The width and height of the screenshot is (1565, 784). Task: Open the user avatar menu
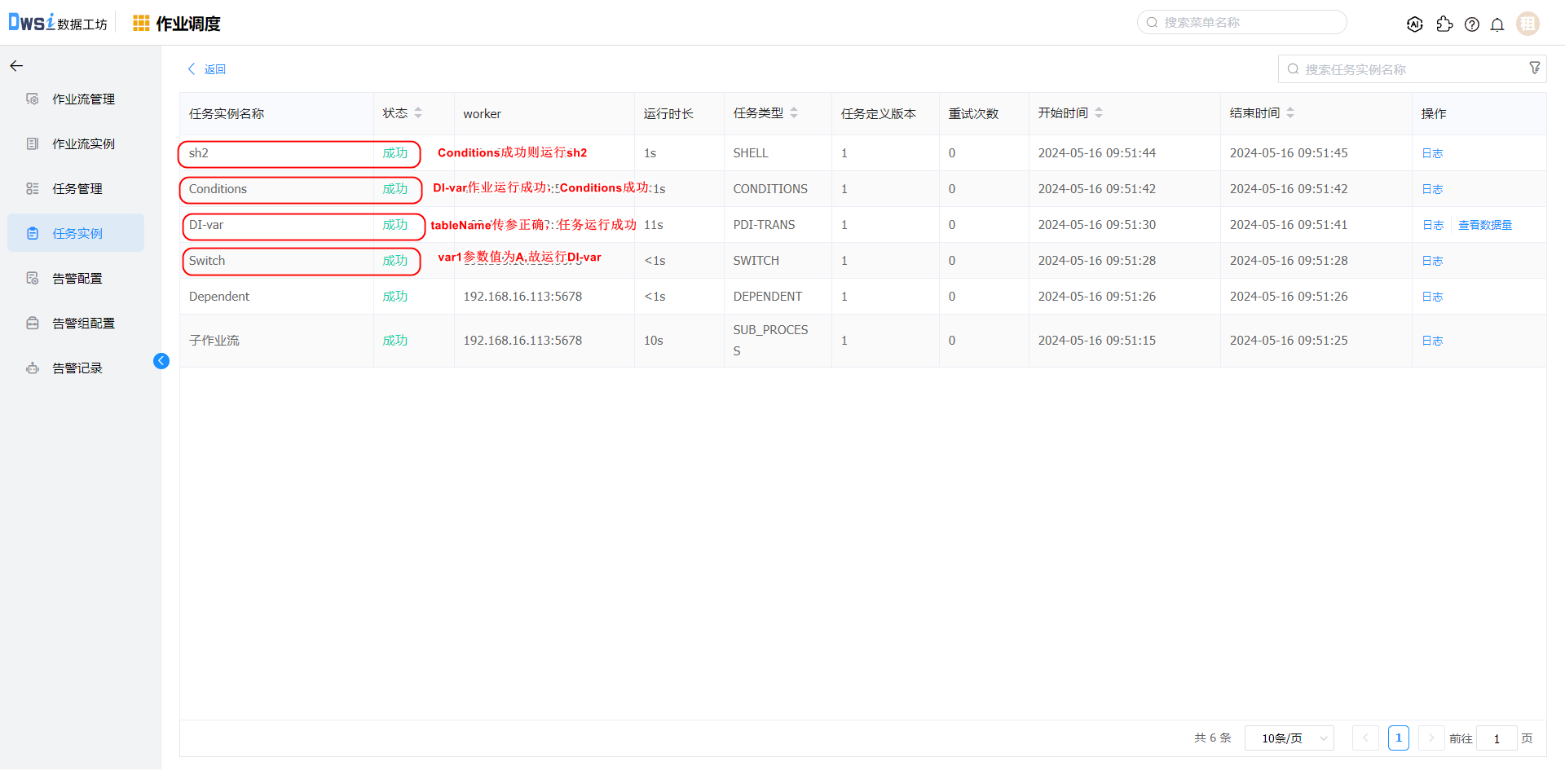coord(1528,24)
